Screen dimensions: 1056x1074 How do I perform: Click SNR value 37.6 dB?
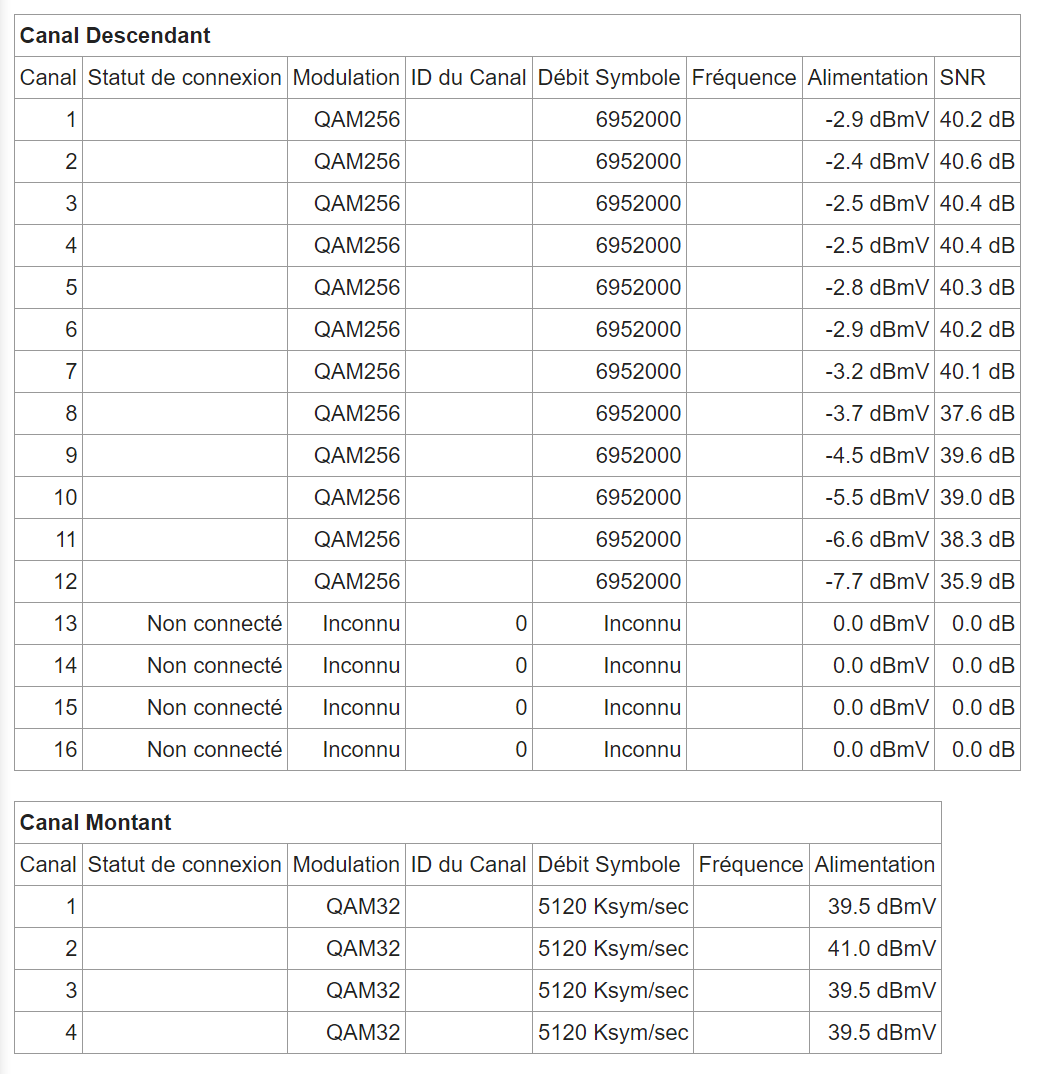point(977,413)
